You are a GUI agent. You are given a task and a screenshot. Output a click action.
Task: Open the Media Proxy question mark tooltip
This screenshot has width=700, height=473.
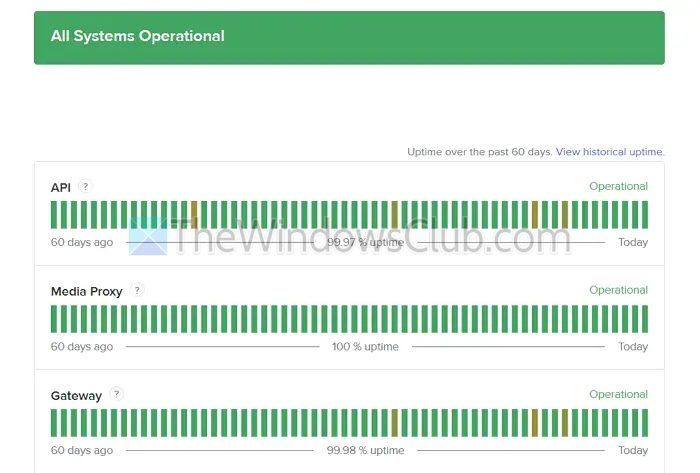click(x=137, y=290)
